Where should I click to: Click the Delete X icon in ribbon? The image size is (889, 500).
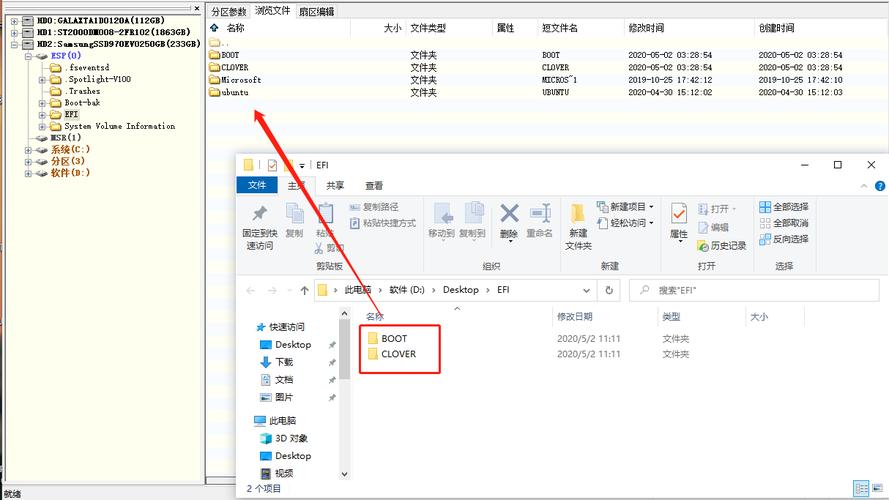pyautogui.click(x=509, y=214)
